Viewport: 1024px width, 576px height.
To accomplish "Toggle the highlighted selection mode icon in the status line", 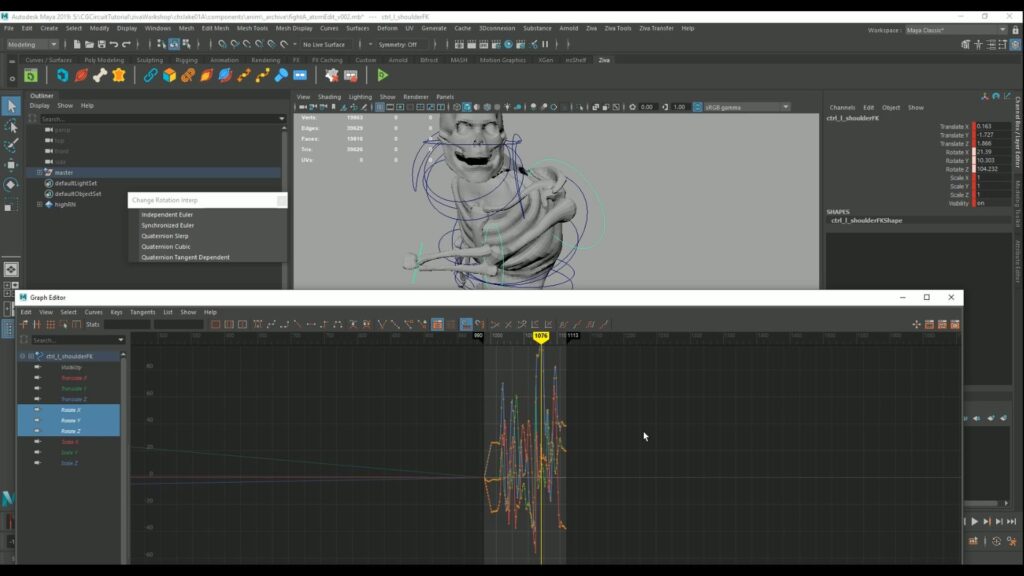I will coord(174,44).
